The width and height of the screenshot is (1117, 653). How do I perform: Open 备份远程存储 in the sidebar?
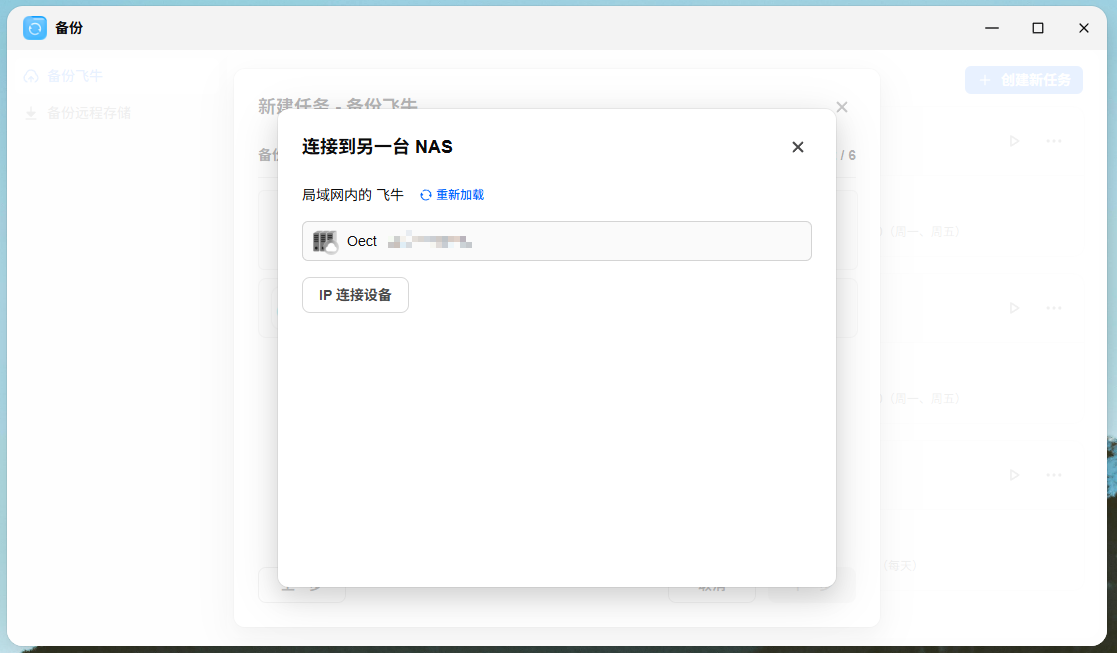coord(78,113)
